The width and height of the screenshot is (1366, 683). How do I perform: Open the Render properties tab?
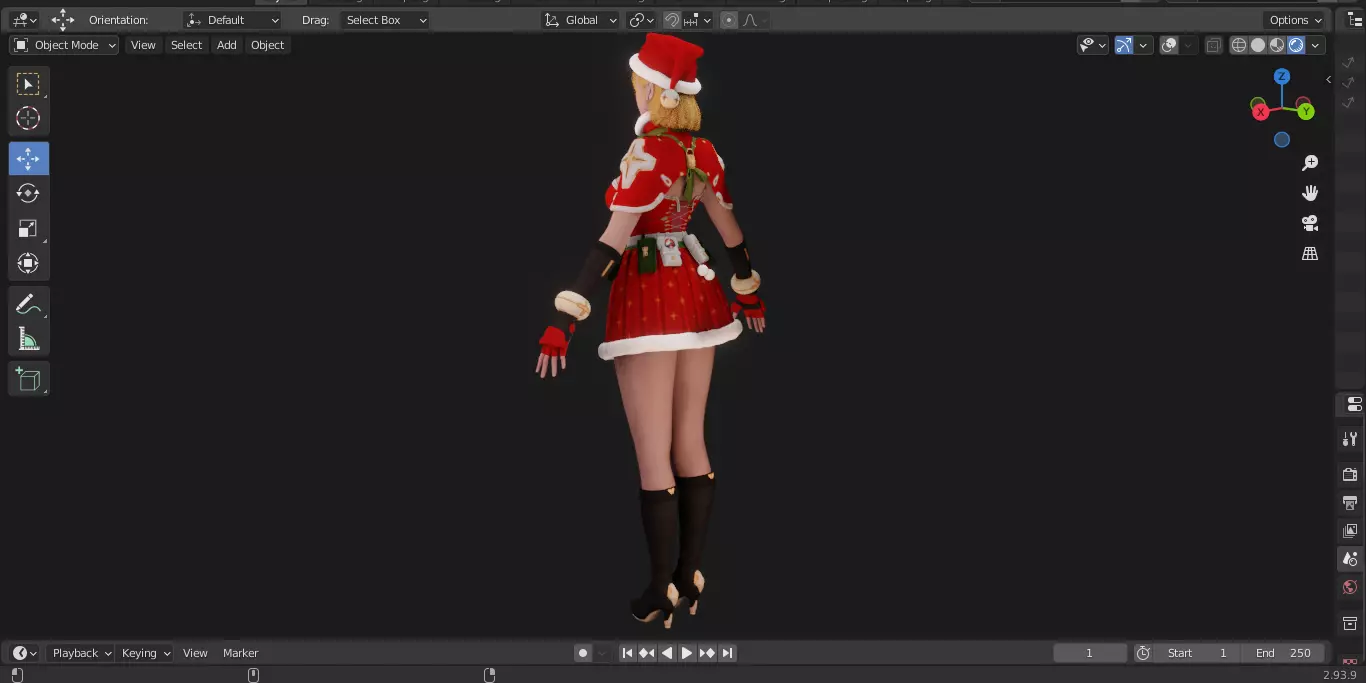pos(1351,474)
